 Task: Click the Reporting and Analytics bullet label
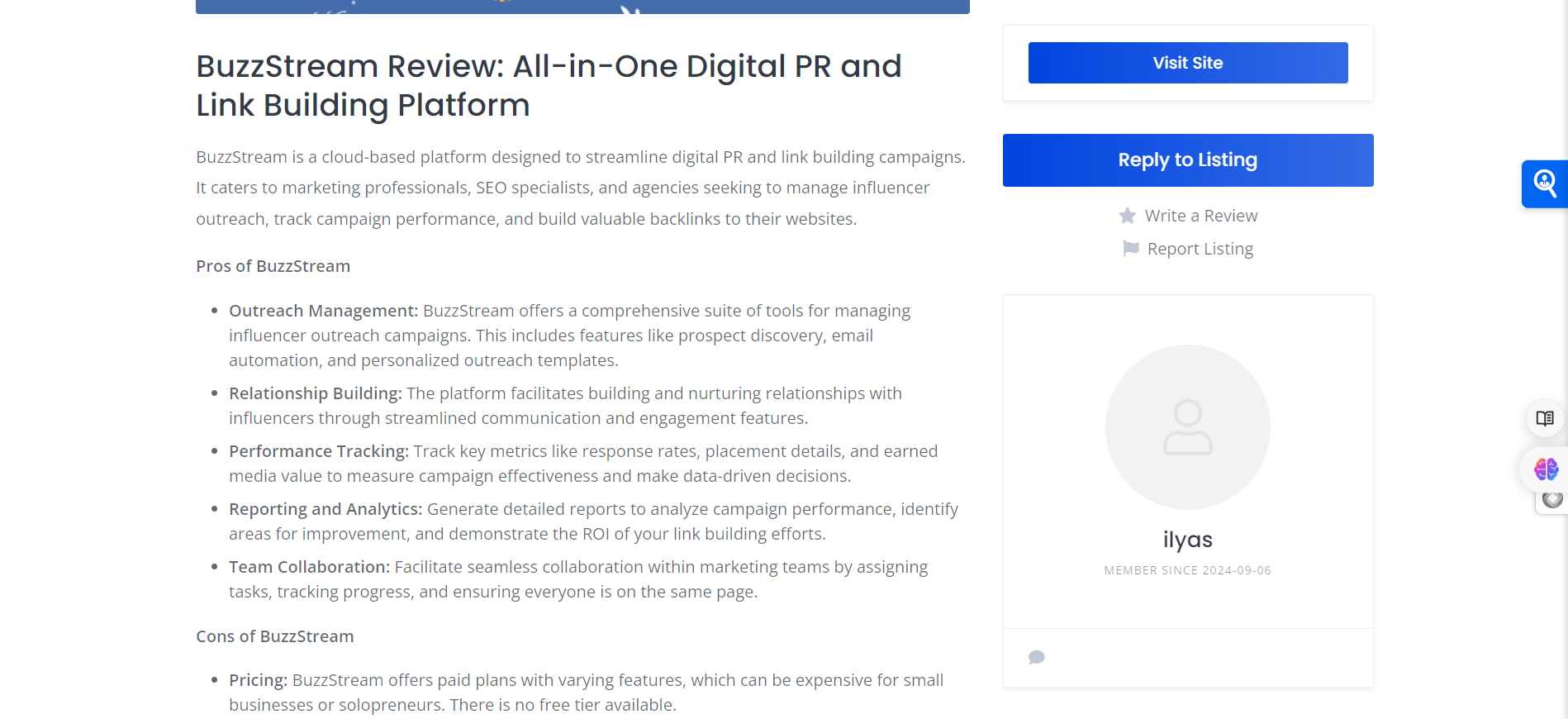[325, 509]
